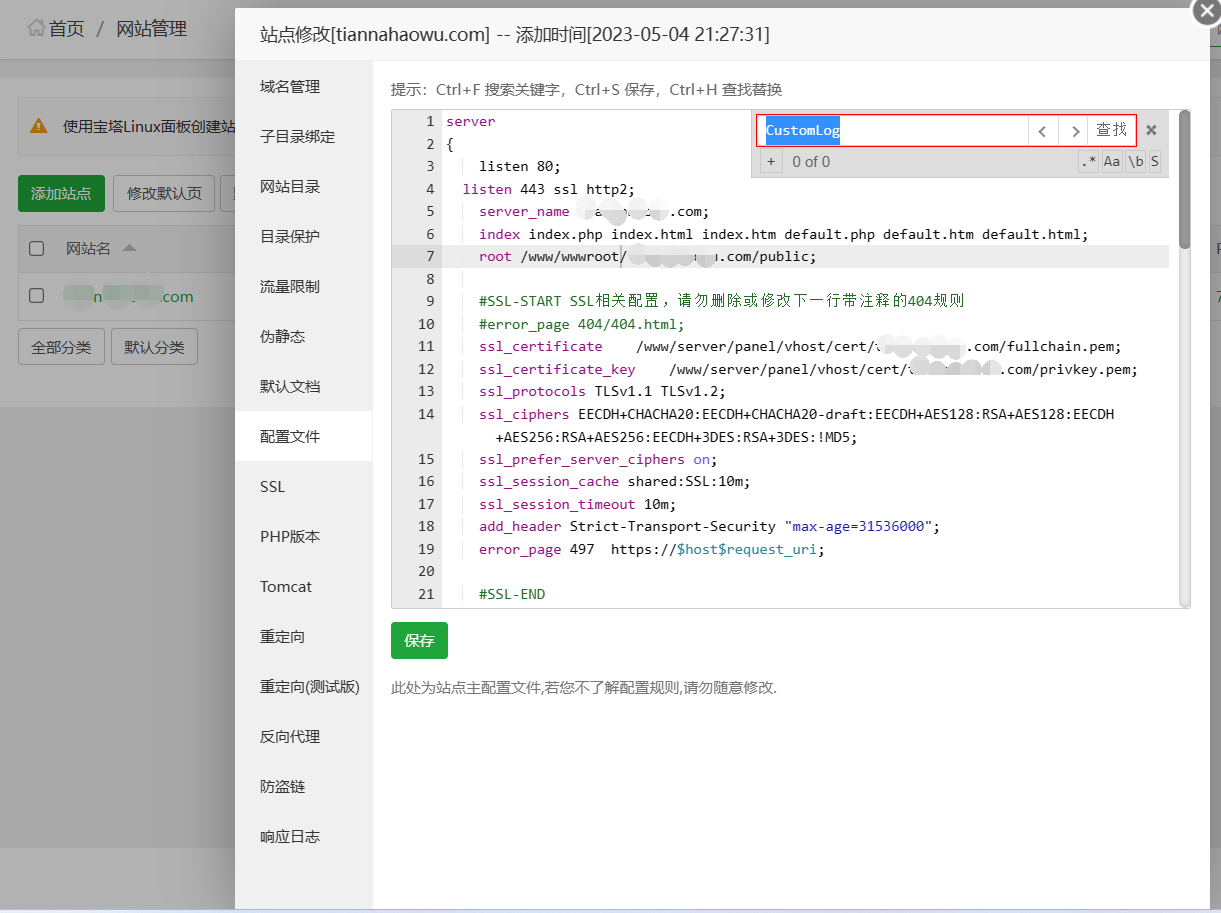Click the editor vertical scrollbar
The image size is (1221, 913).
(1184, 180)
